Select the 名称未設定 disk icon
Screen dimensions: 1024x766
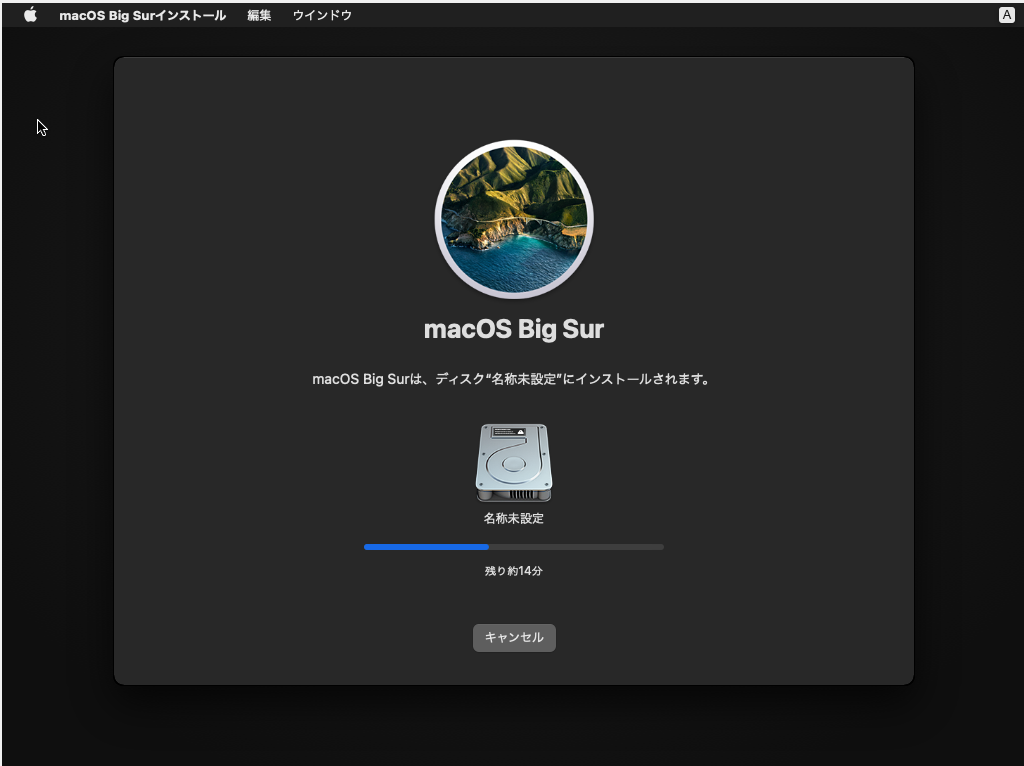pyautogui.click(x=514, y=463)
